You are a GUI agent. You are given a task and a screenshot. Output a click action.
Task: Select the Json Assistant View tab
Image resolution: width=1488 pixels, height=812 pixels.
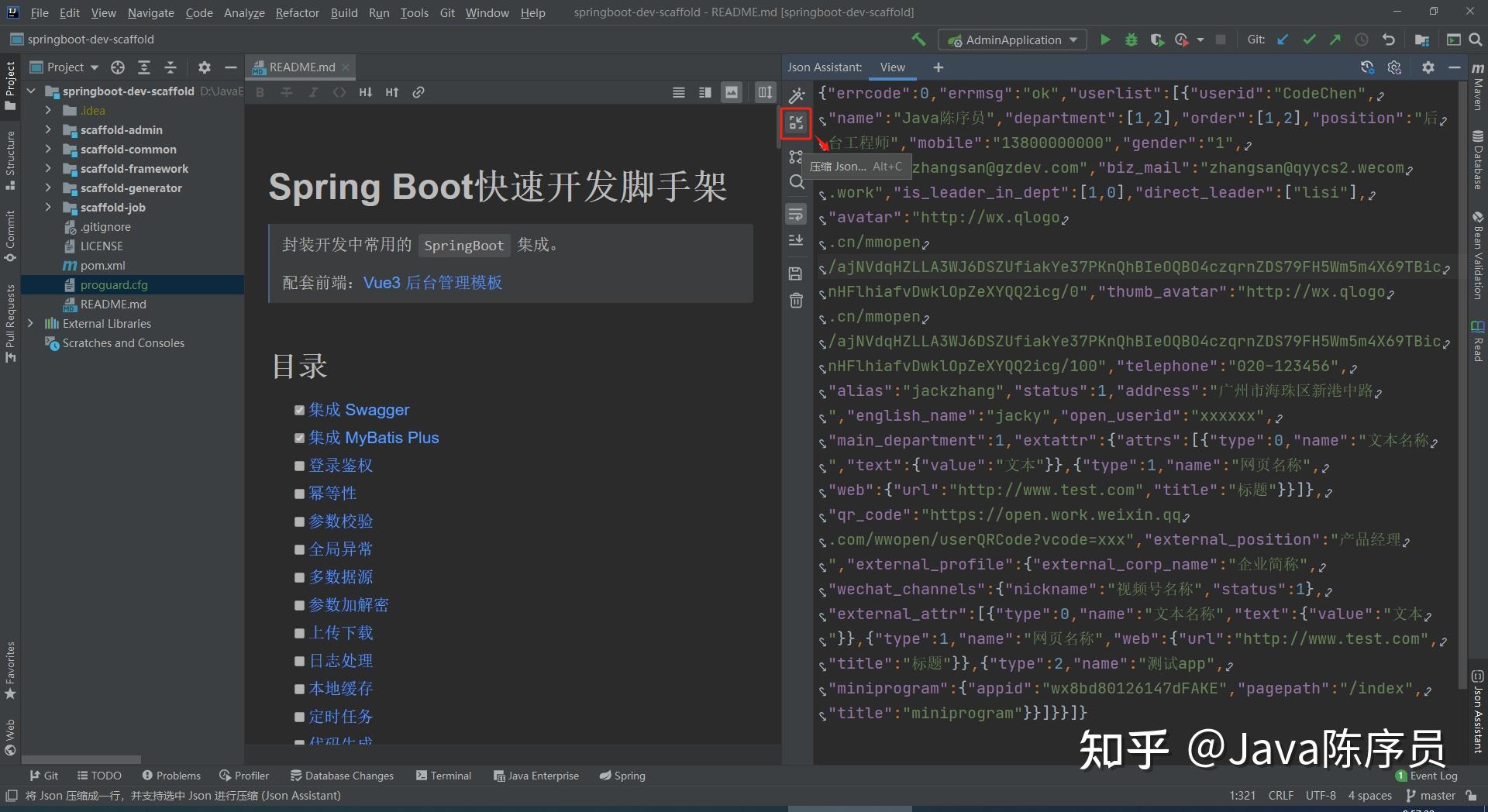pos(892,67)
